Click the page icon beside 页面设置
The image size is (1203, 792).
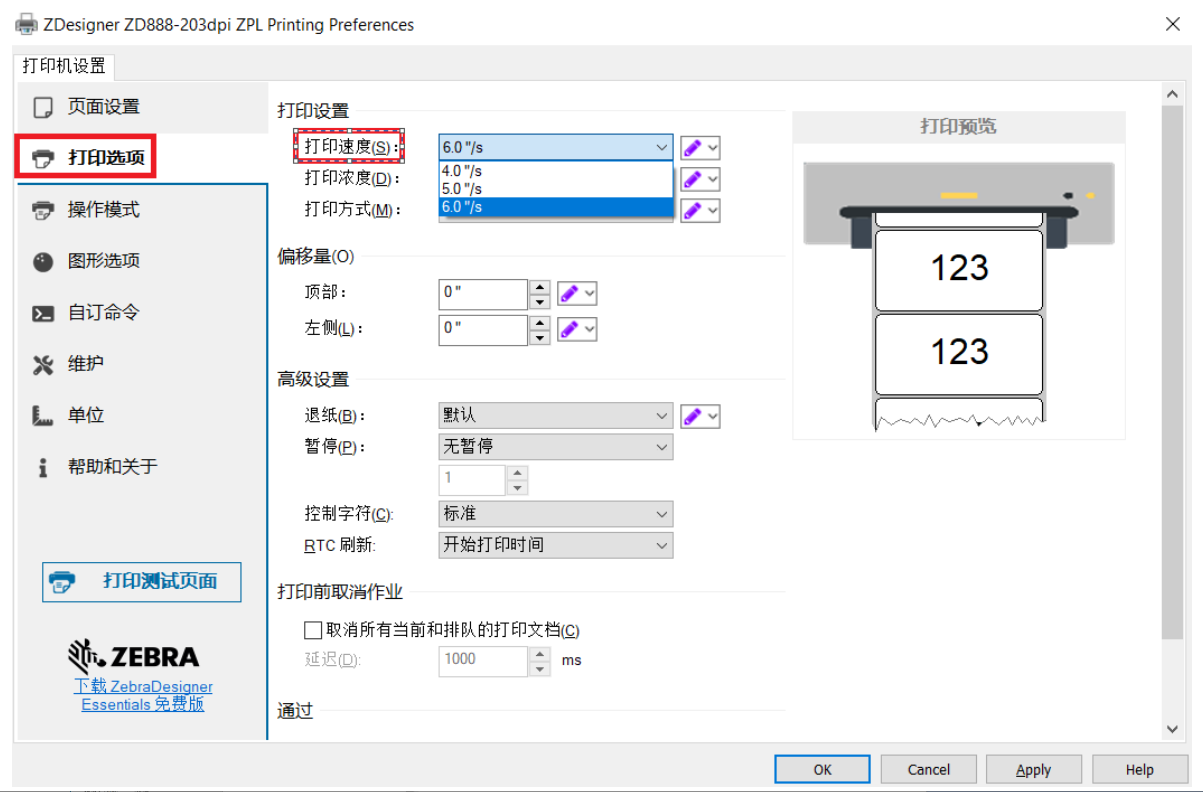(43, 107)
